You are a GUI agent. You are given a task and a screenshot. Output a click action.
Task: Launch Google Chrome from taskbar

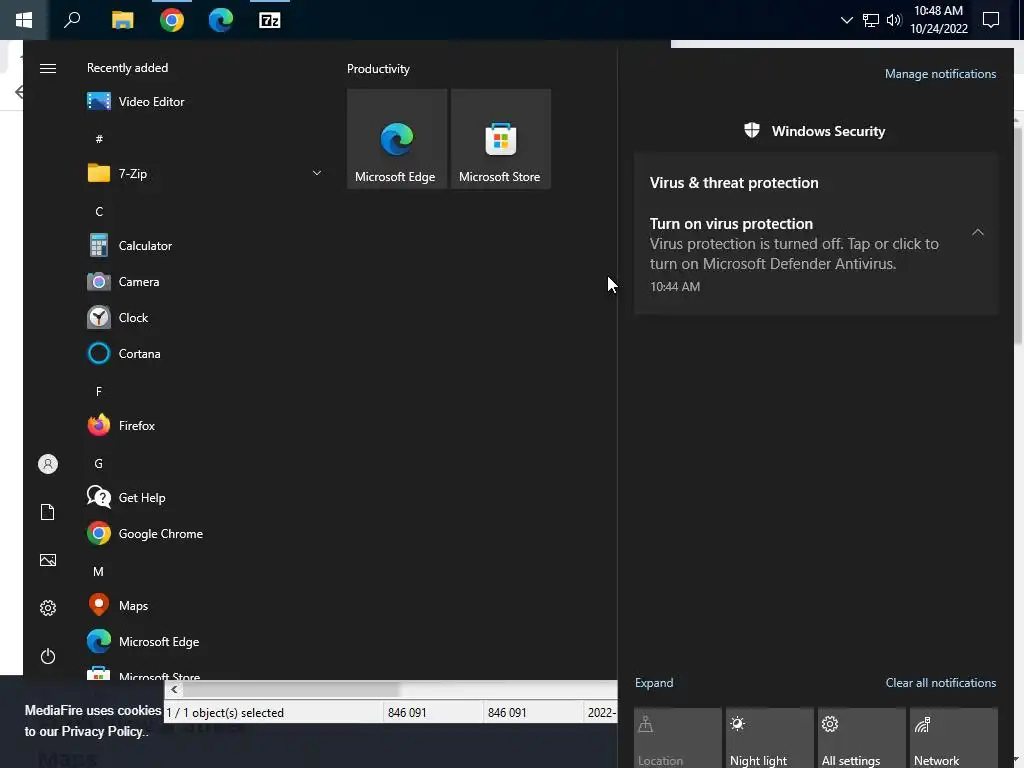click(172, 20)
